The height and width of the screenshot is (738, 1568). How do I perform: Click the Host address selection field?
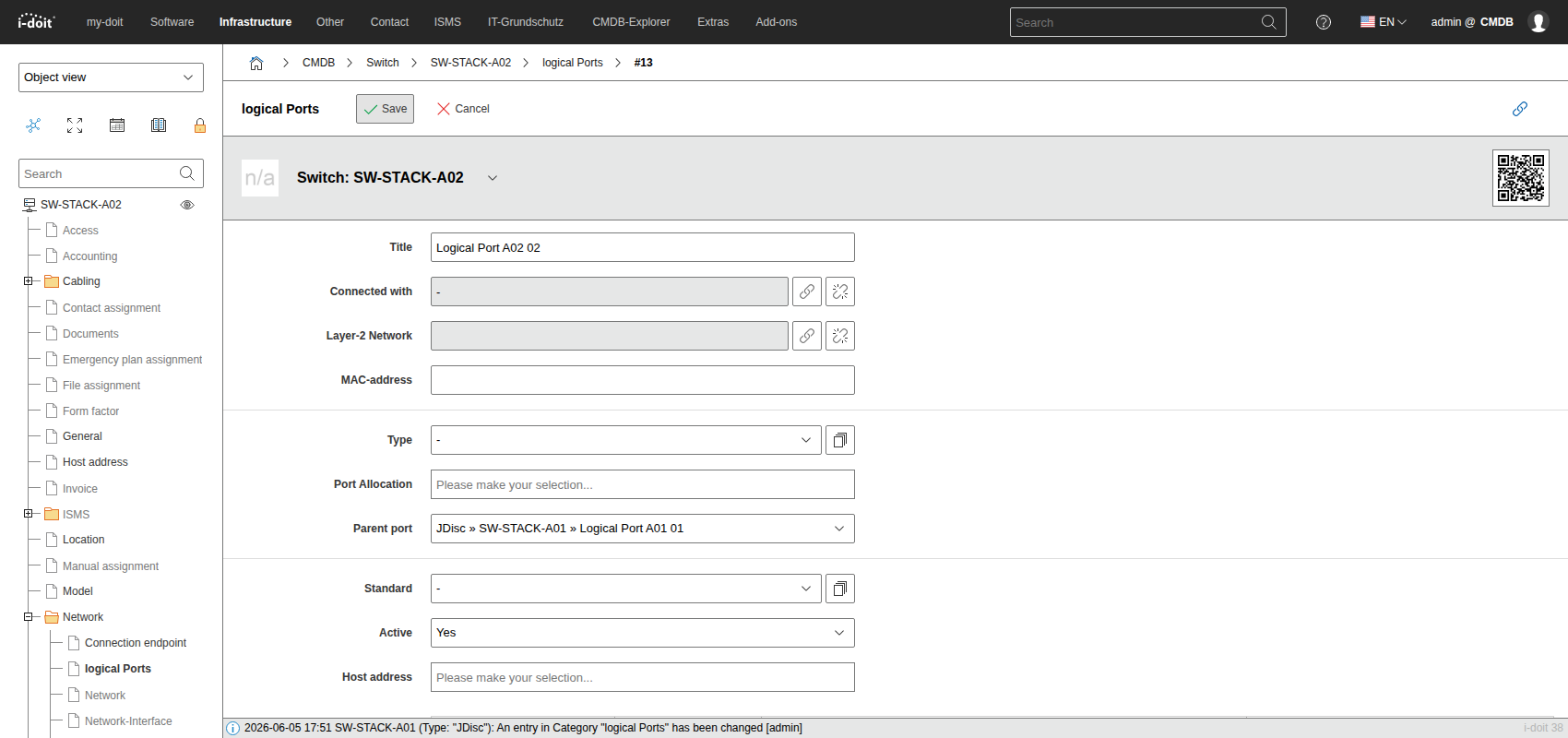(x=643, y=677)
